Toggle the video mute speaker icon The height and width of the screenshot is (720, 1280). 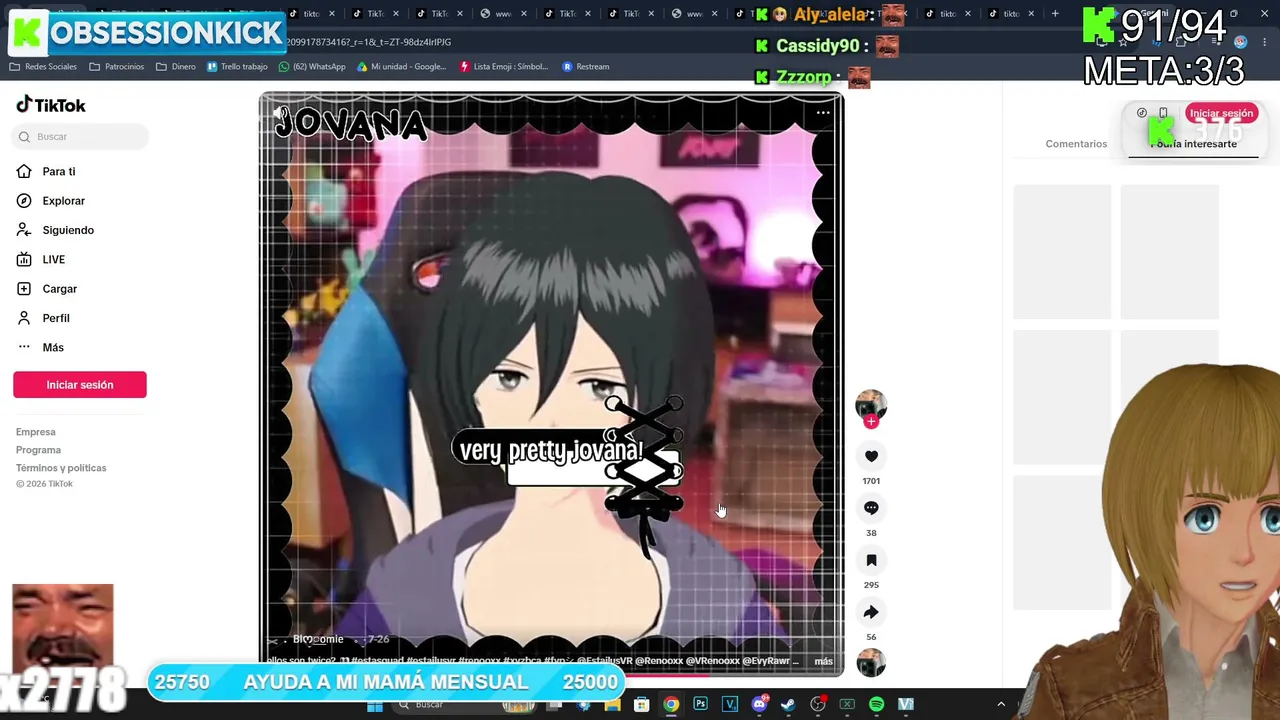[280, 113]
